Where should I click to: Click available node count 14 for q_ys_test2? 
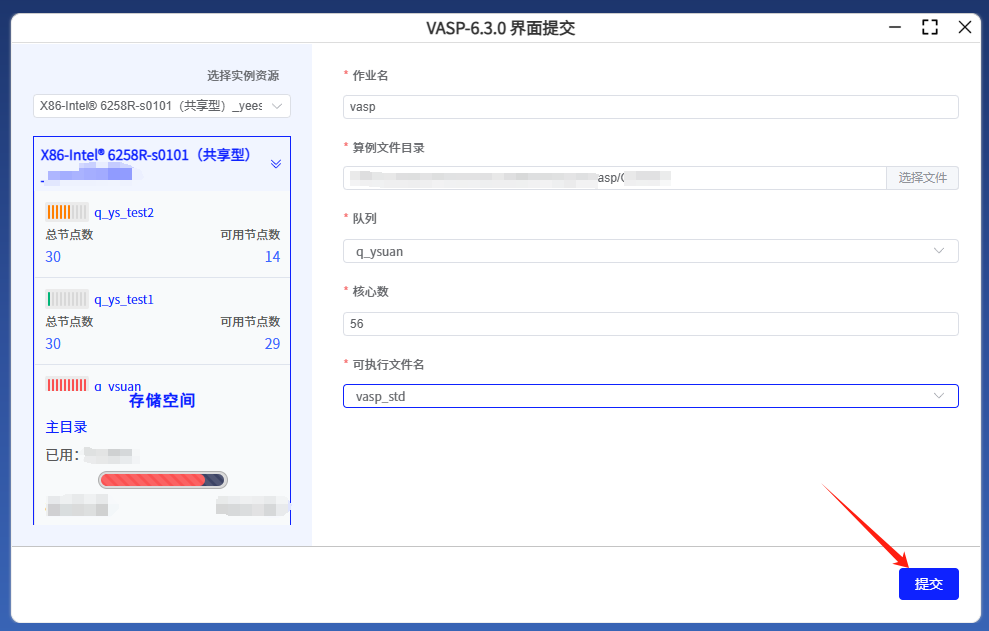coord(272,257)
